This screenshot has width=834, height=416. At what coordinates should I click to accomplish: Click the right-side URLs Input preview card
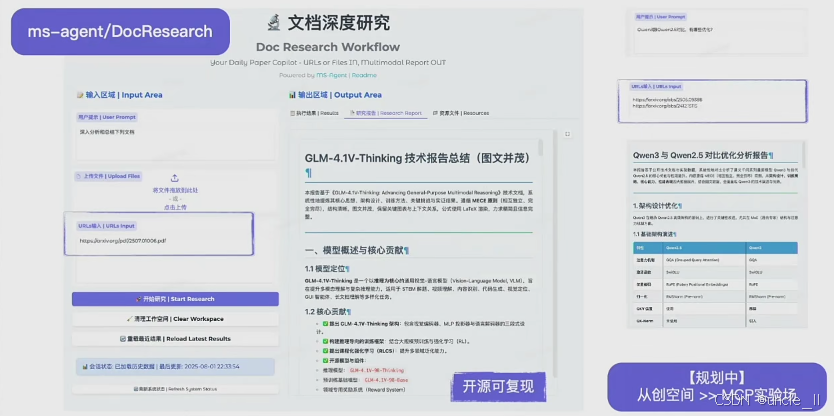[712, 101]
